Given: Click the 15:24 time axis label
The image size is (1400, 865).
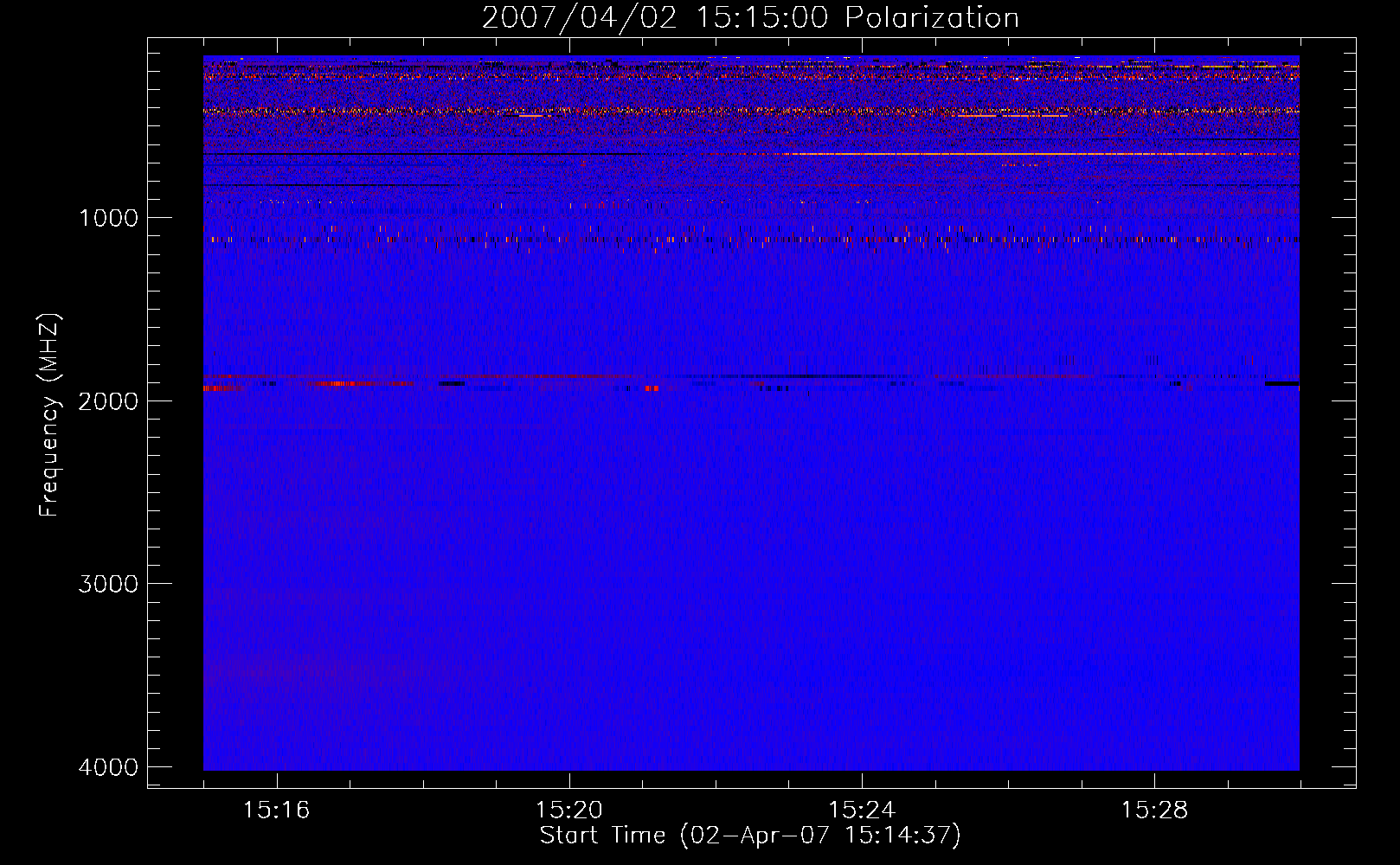Looking at the screenshot, I should point(862,810).
